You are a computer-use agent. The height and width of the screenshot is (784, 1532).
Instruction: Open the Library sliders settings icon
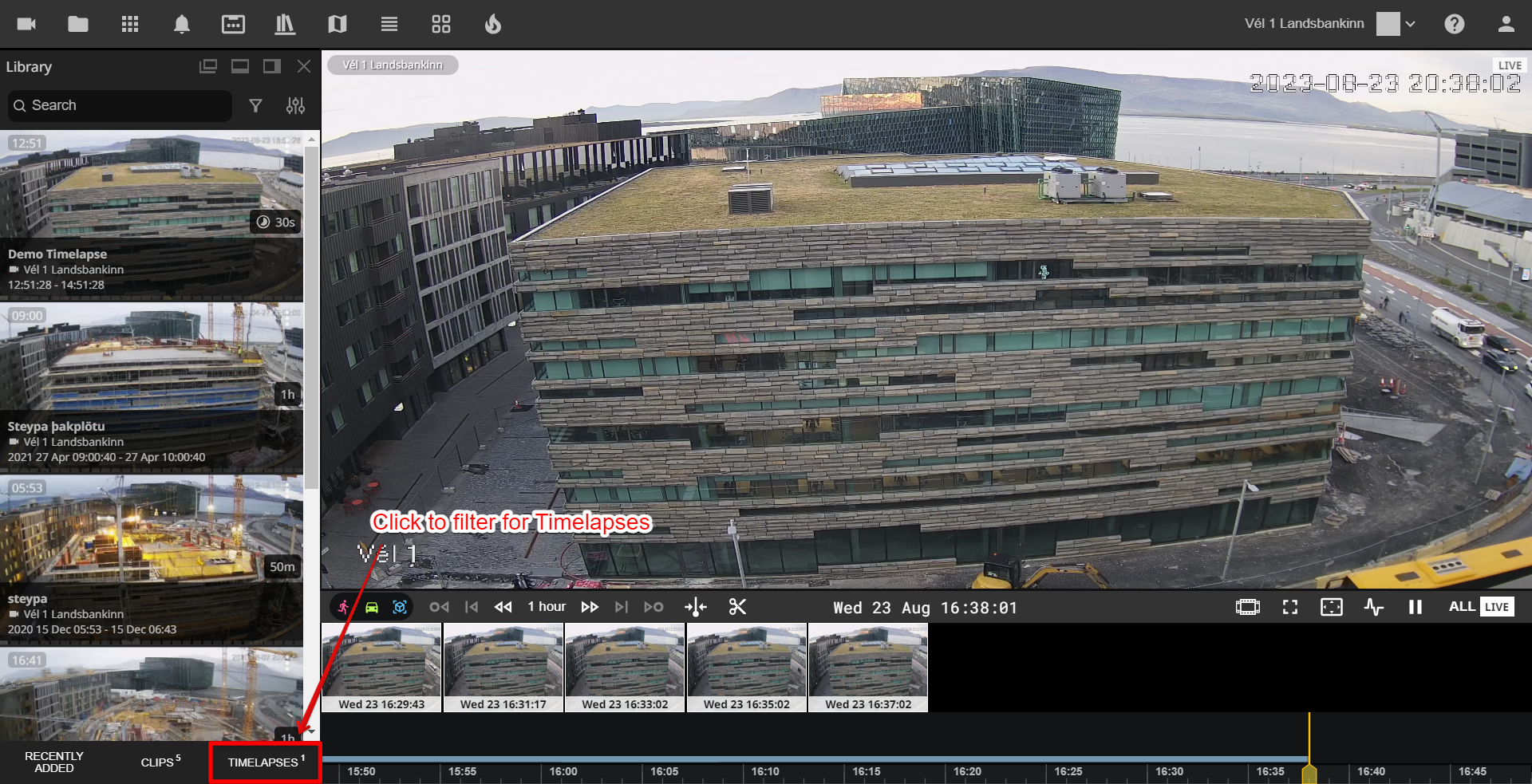coord(295,105)
